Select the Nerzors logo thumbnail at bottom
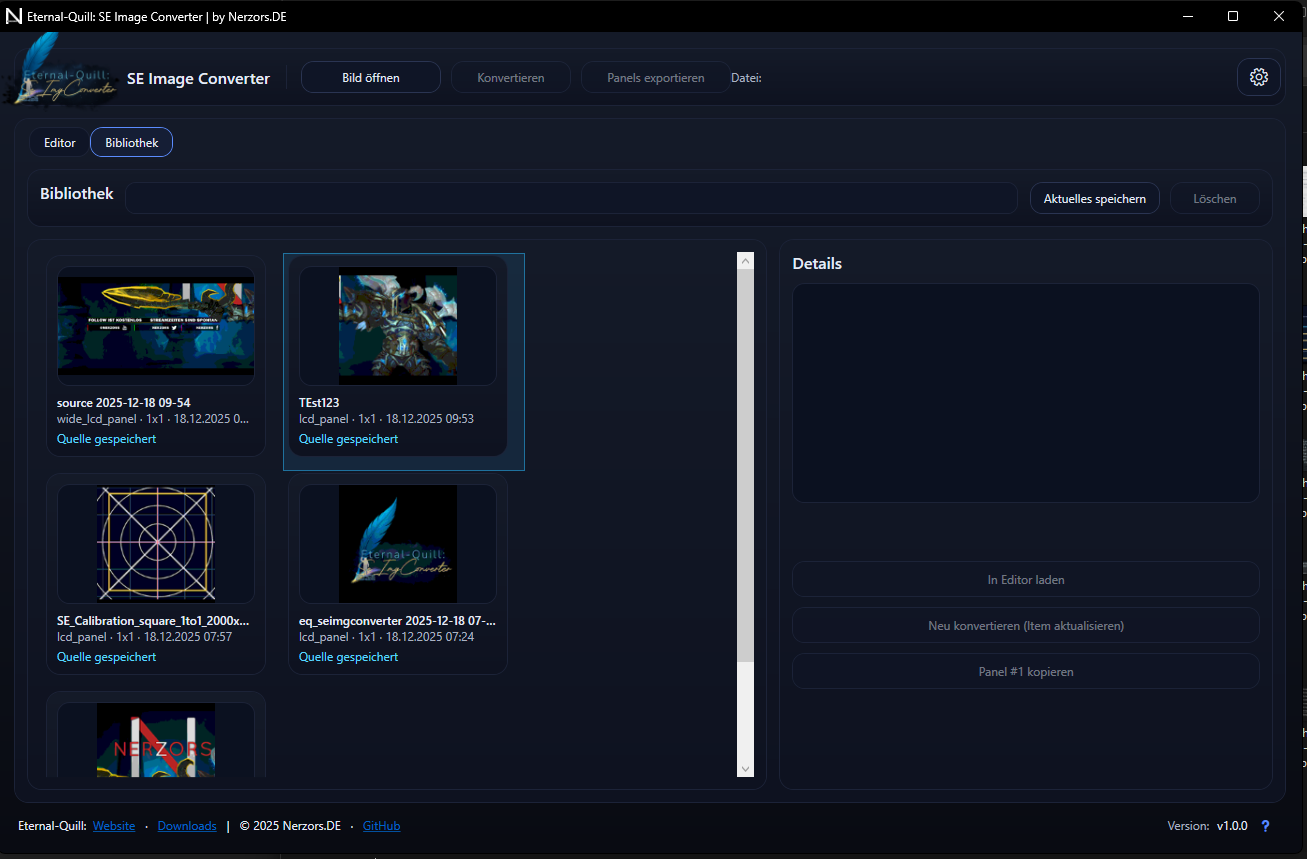This screenshot has width=1307, height=859. point(156,739)
